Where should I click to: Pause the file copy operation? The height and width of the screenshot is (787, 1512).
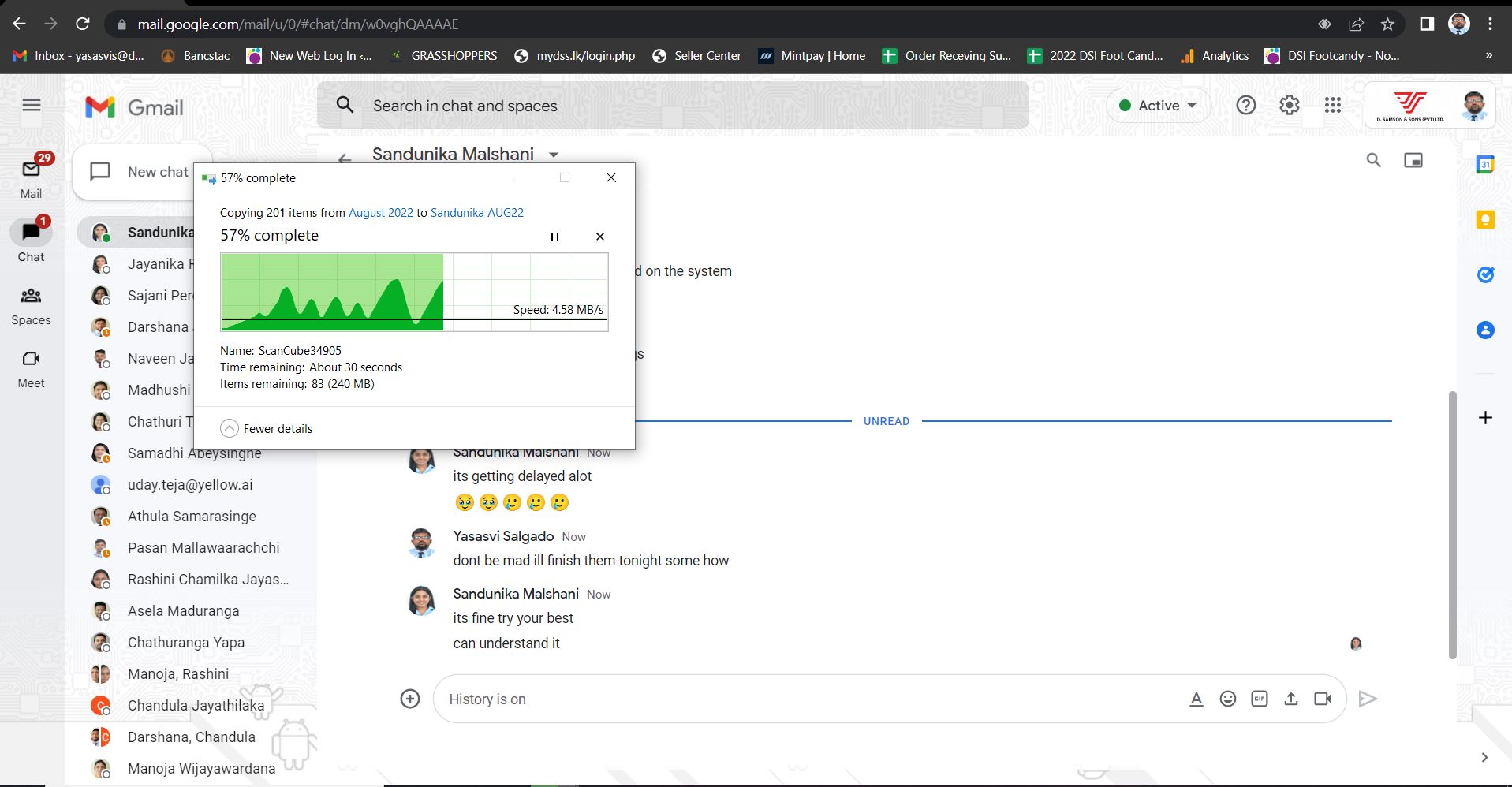pyautogui.click(x=554, y=237)
